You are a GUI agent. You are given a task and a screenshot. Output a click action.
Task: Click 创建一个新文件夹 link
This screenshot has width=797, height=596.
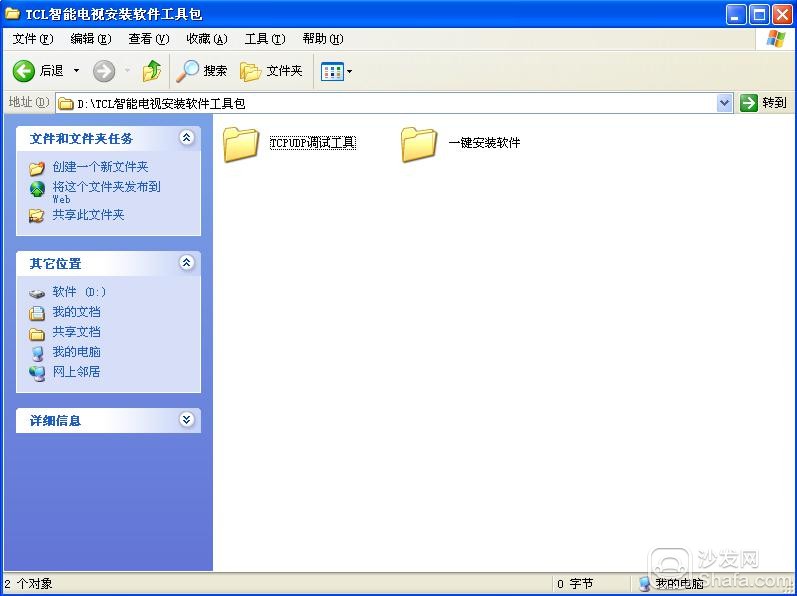100,167
